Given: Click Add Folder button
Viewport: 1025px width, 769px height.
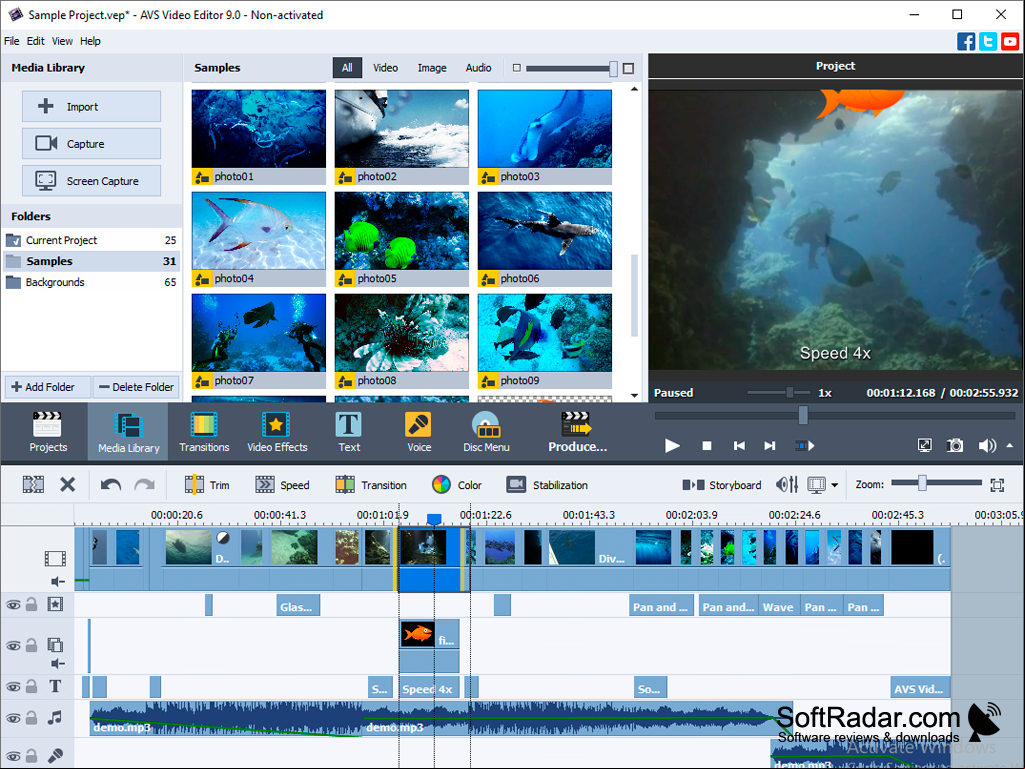Looking at the screenshot, I should (x=48, y=387).
